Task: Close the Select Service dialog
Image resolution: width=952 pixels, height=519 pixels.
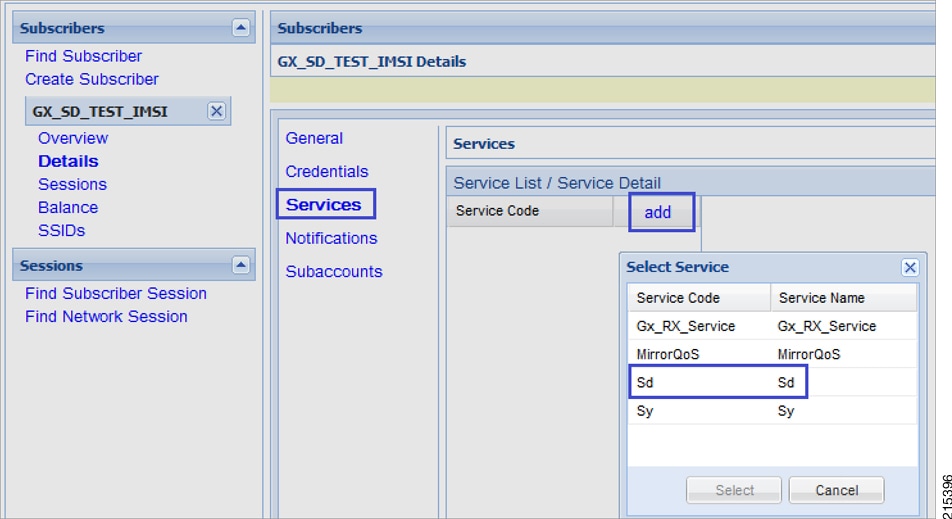Action: coord(910,267)
